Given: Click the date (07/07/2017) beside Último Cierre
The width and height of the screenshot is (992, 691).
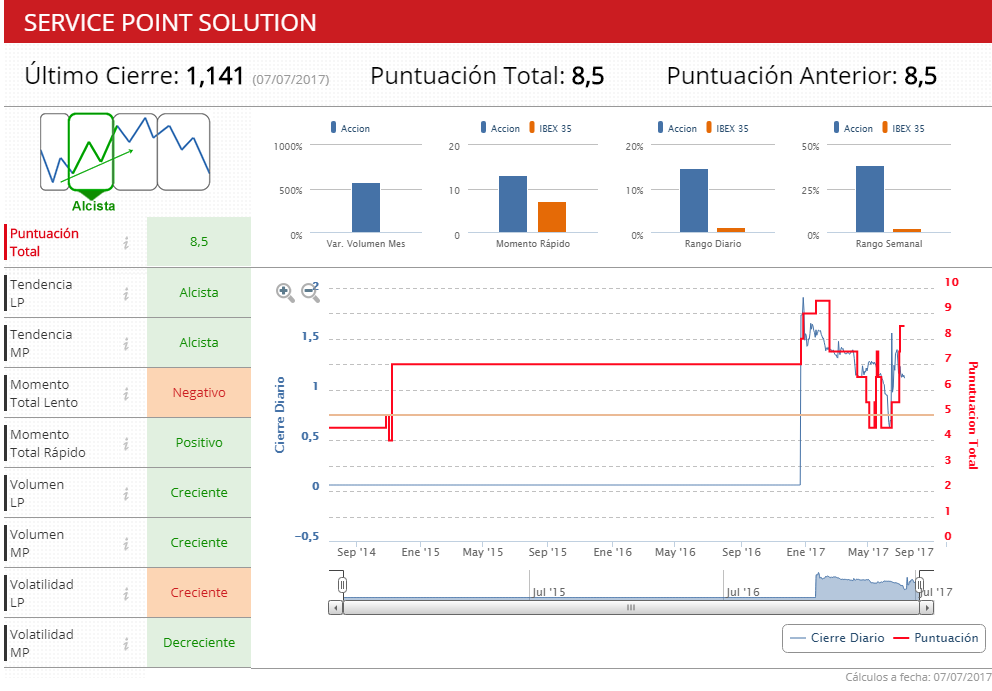Looking at the screenshot, I should coord(291,80).
